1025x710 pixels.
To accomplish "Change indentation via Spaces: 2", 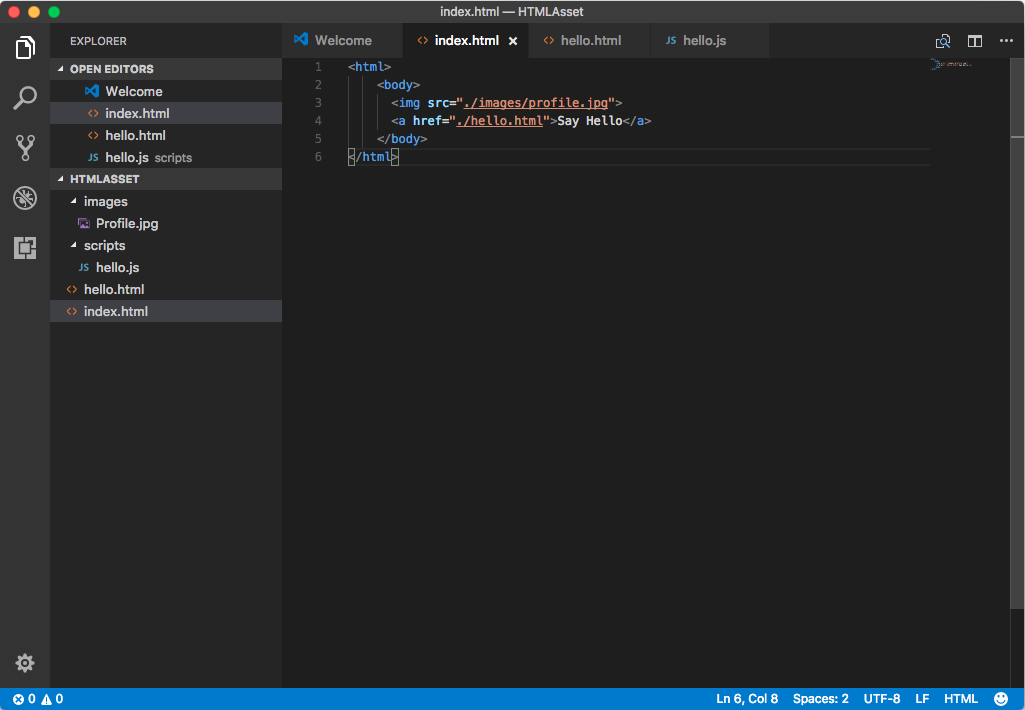I will point(820,699).
